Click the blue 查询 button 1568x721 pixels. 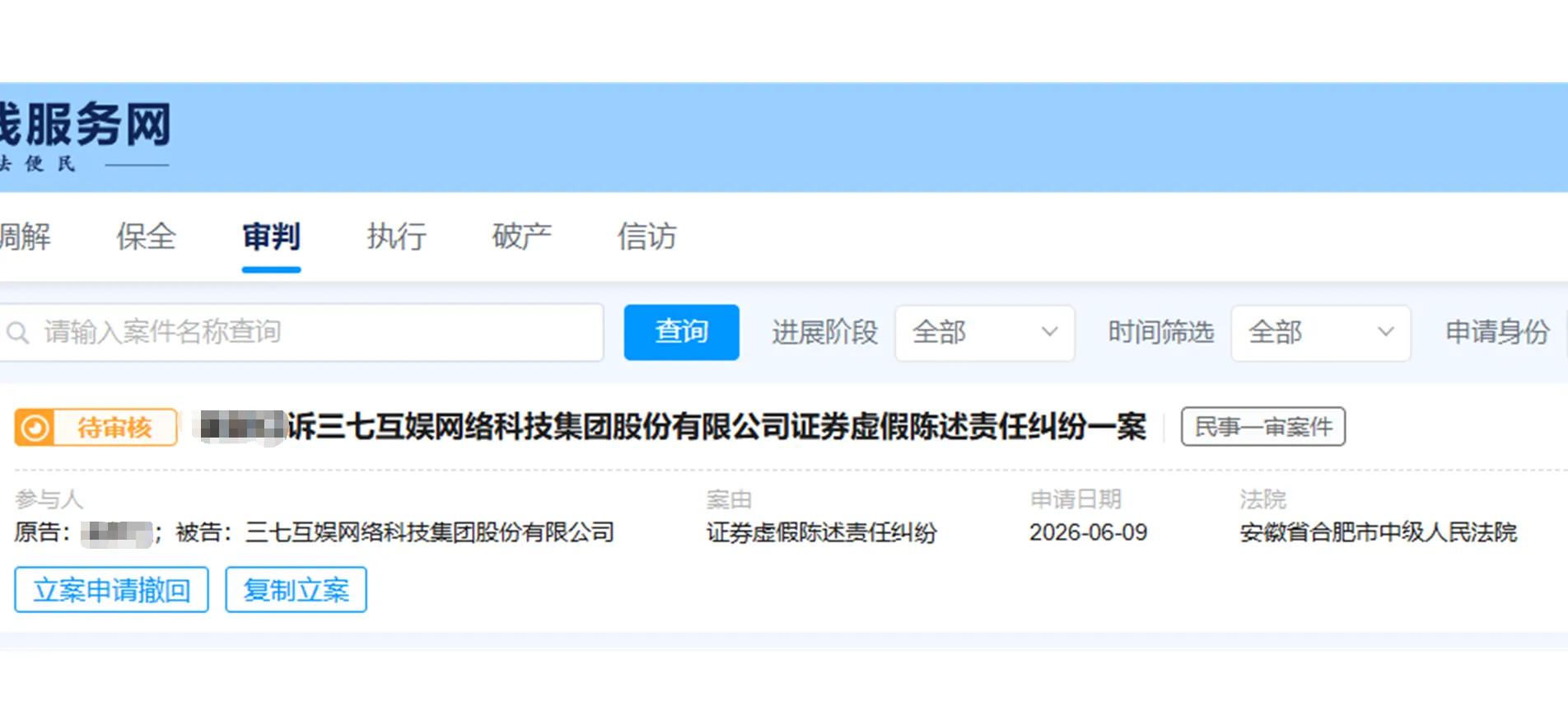pyautogui.click(x=681, y=332)
